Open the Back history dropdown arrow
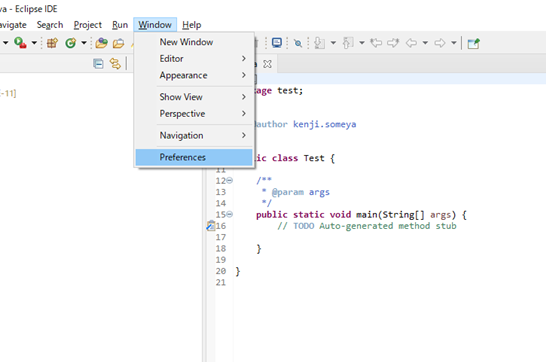The image size is (546, 362). click(425, 43)
